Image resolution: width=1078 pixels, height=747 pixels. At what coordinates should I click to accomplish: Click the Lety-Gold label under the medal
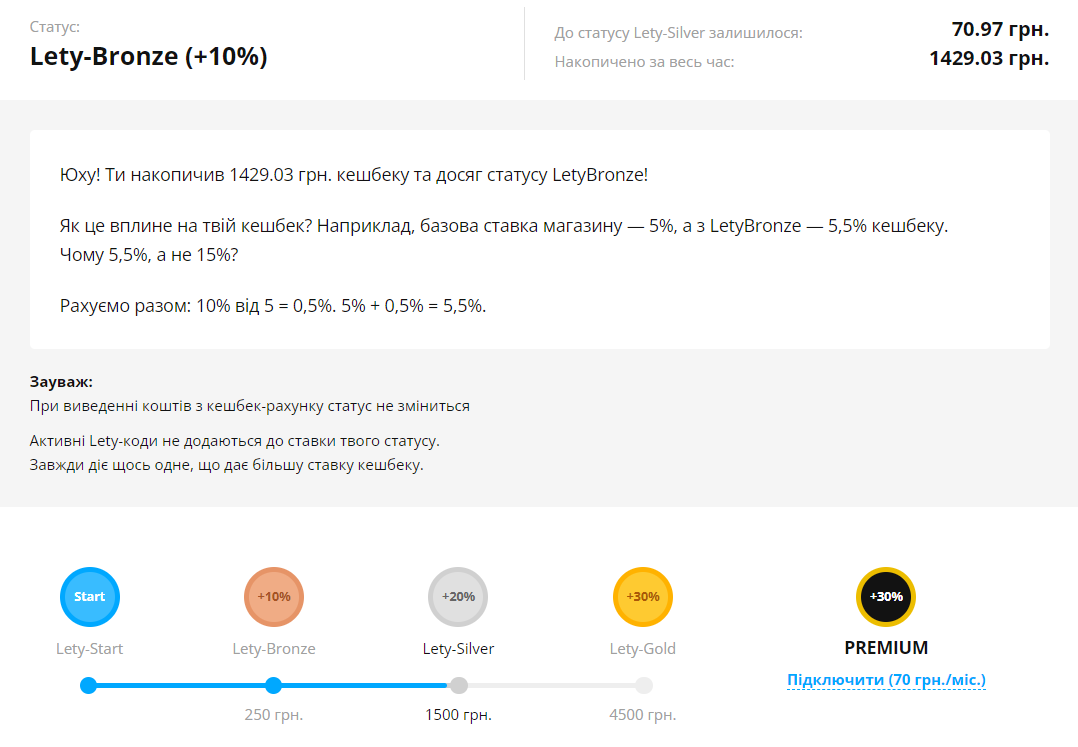coord(642,648)
